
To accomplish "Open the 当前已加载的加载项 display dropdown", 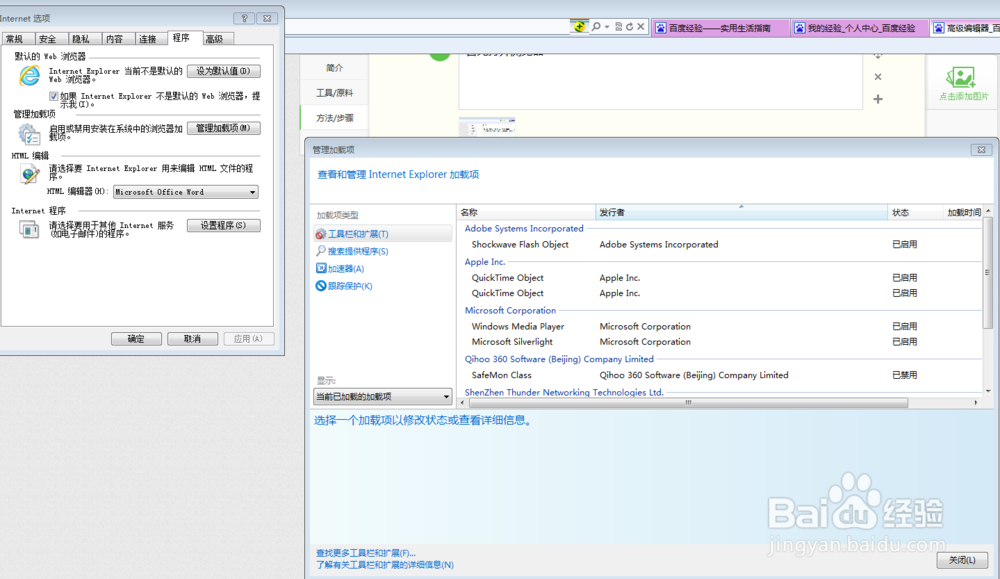I will 383,397.
